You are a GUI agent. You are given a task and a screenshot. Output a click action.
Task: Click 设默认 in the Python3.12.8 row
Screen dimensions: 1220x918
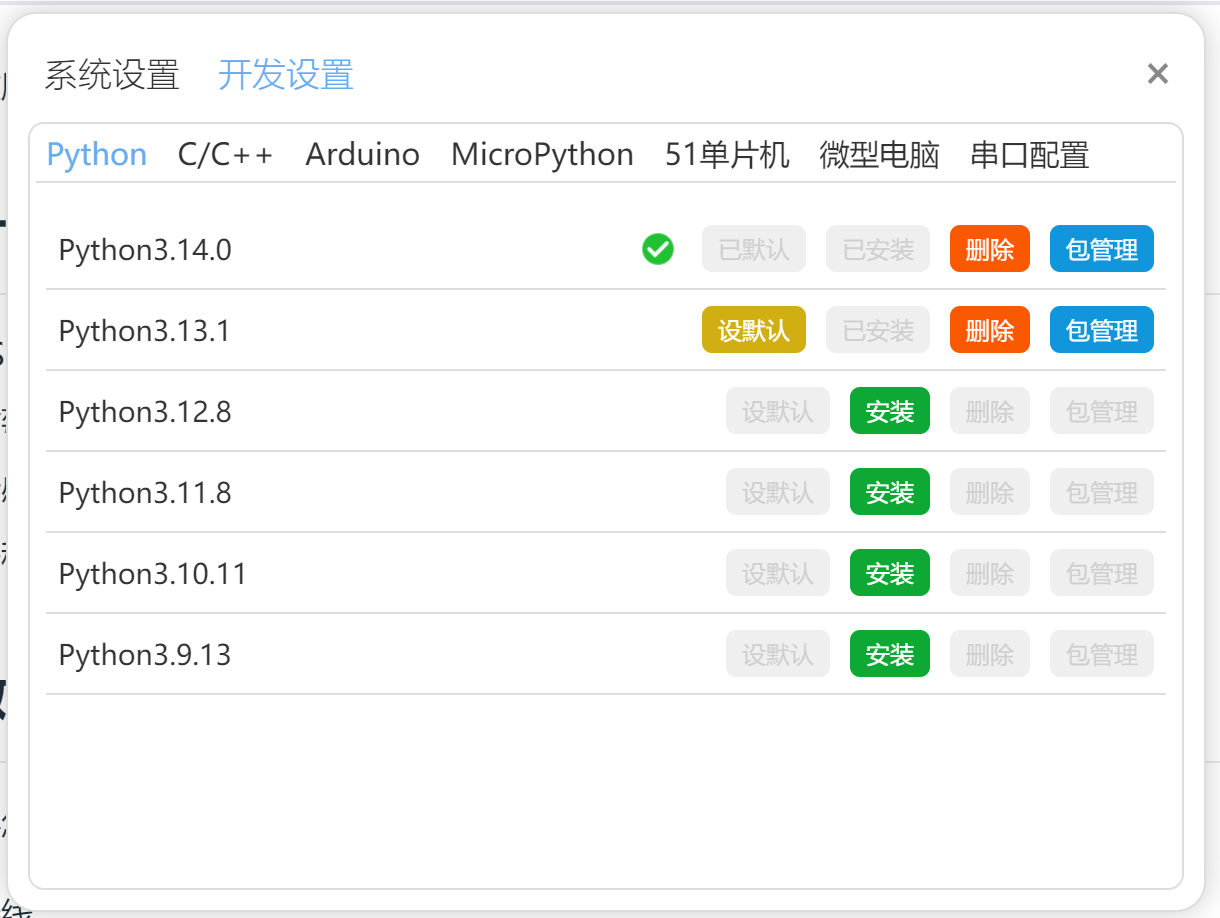click(778, 411)
